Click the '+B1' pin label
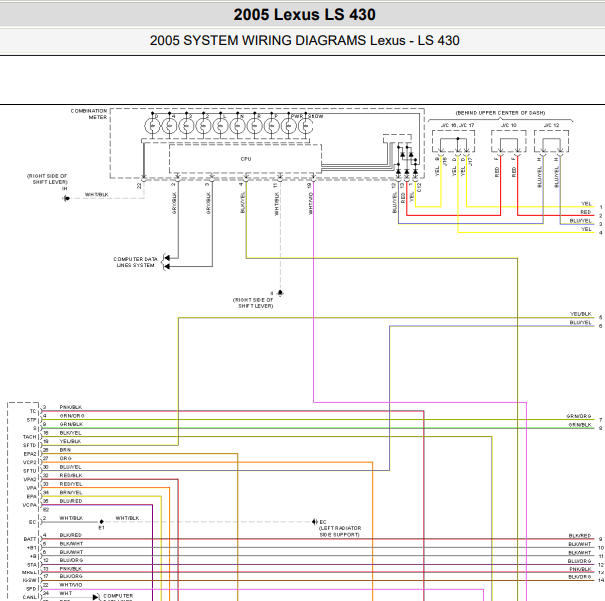 tap(32, 548)
